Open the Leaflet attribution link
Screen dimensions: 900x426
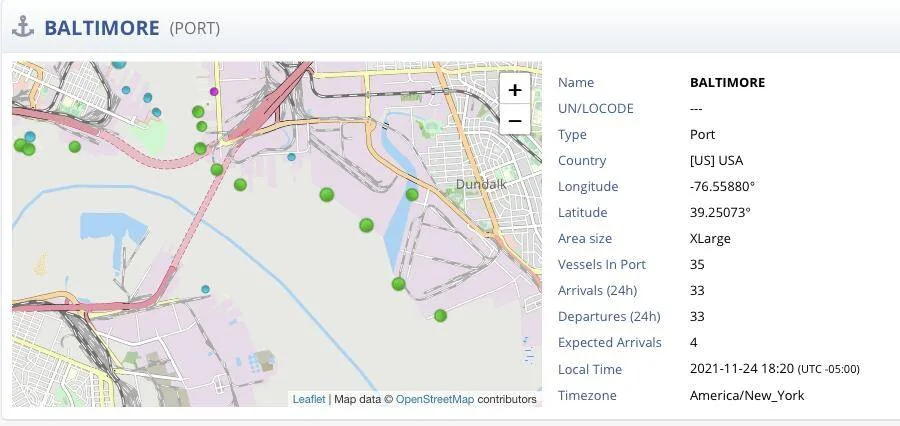(309, 399)
